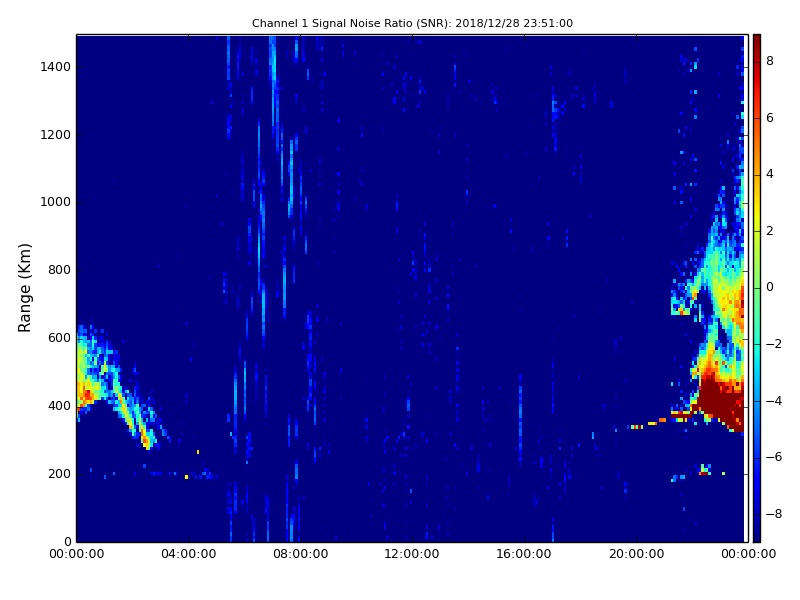This screenshot has width=800, height=600.
Task: Click the 08:00:00 time axis label
Action: click(301, 554)
